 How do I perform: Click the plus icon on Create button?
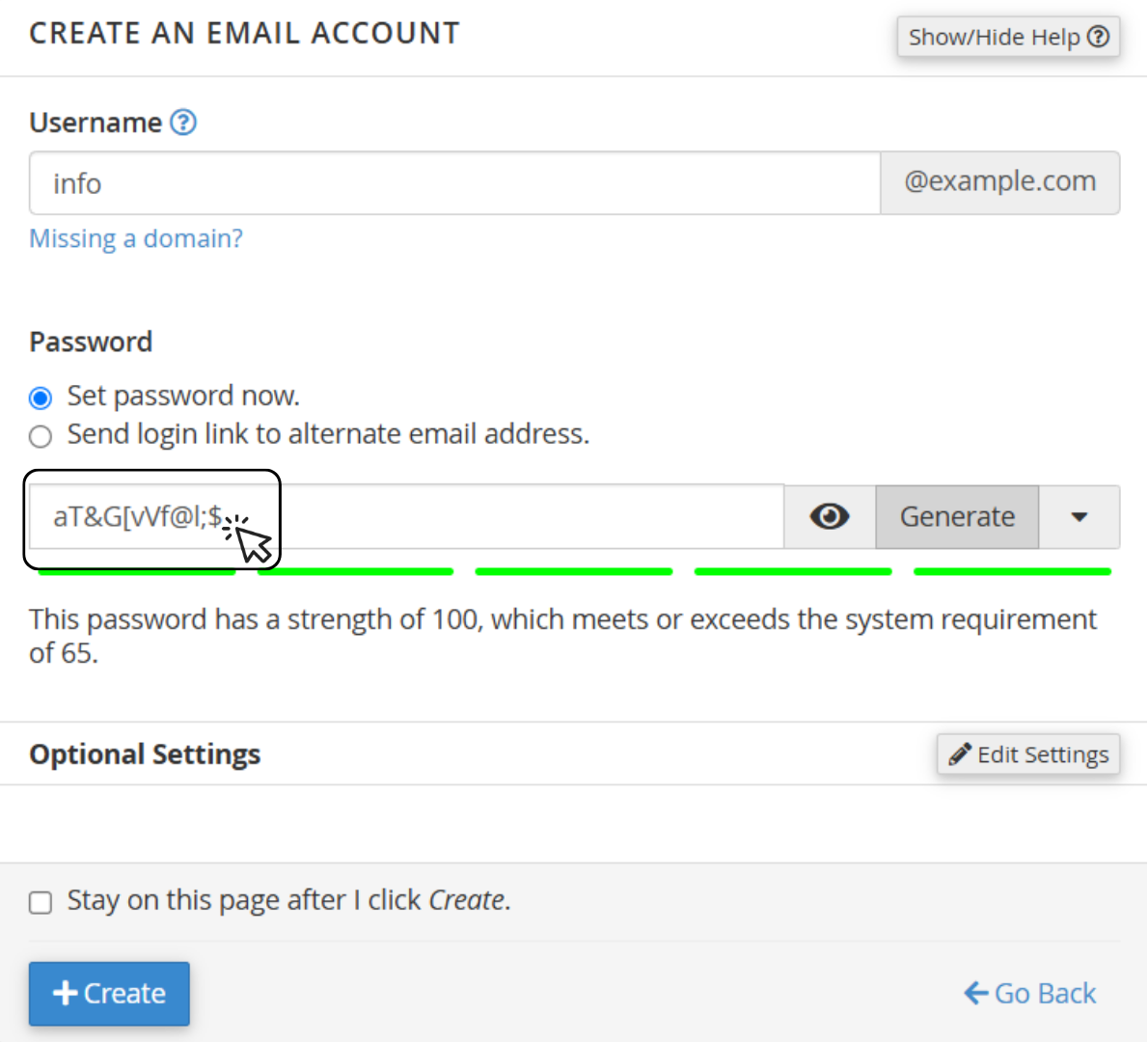[66, 993]
